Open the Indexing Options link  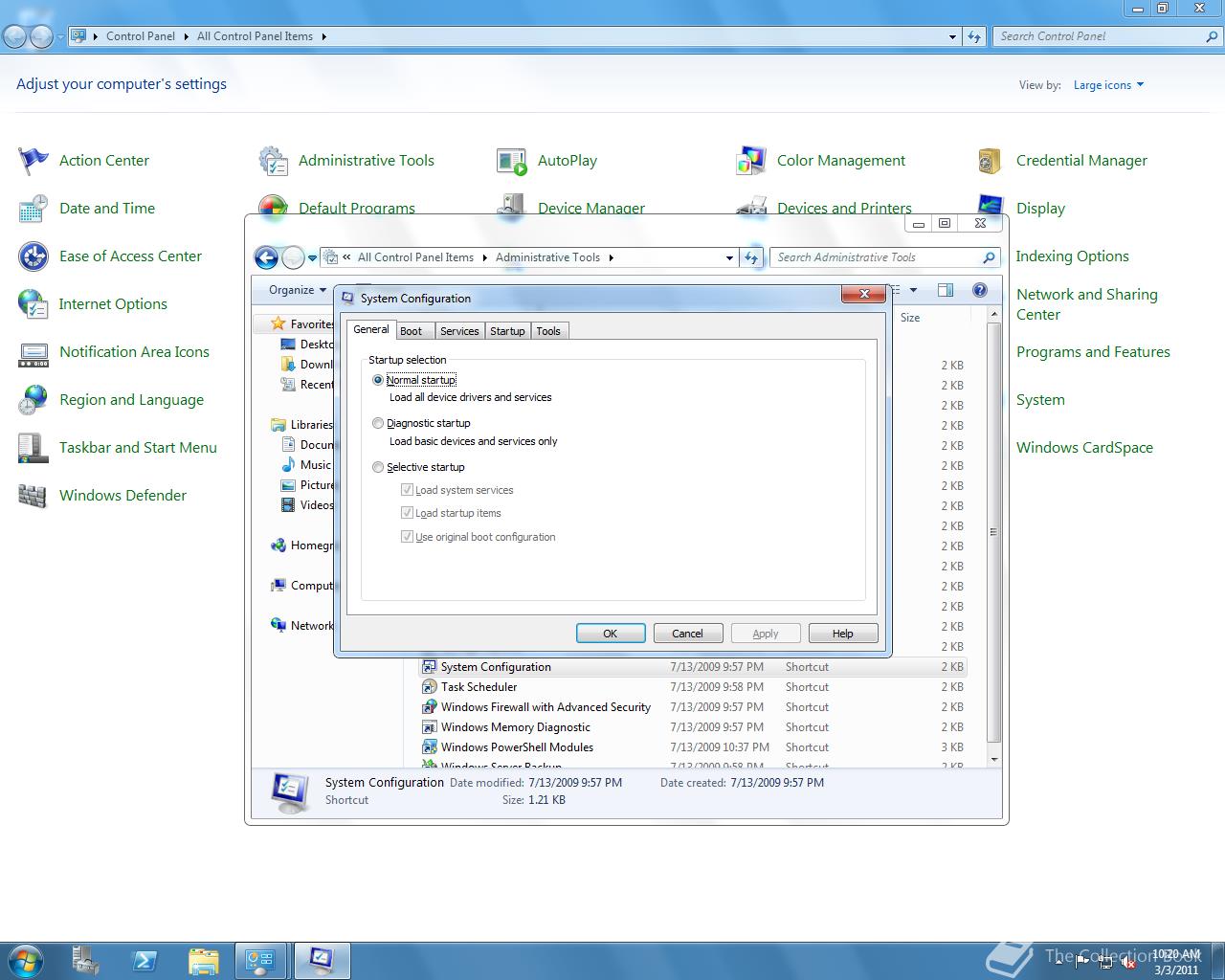[1072, 256]
